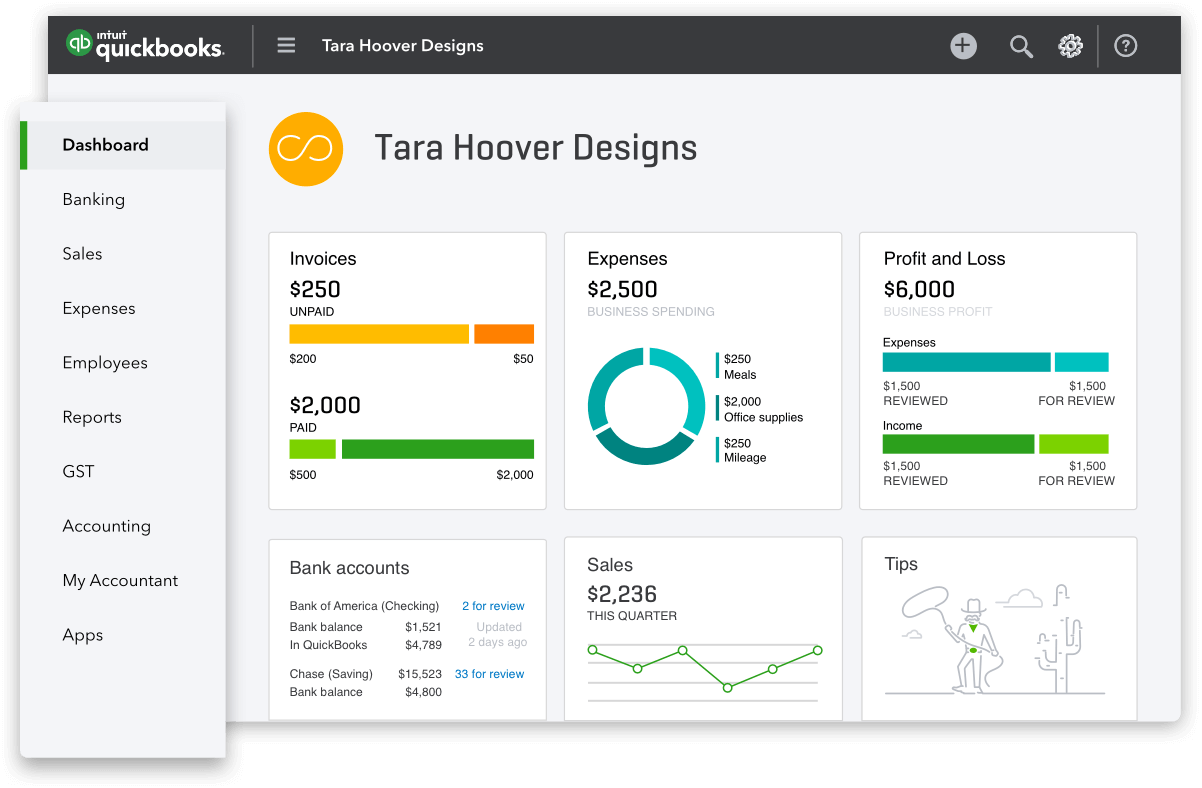The image size is (1202, 788).
Task: Click the $2,236 this quarter sales amount
Action: pyautogui.click(x=622, y=594)
